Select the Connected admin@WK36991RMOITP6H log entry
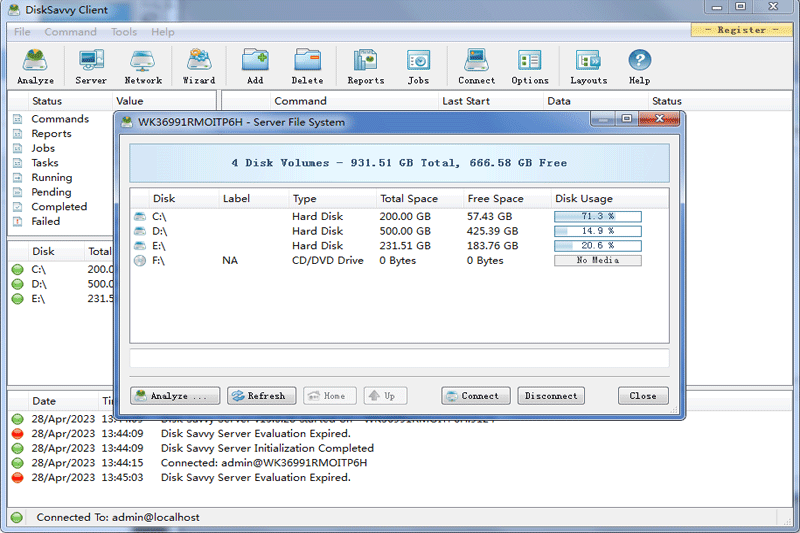800x533 pixels. tap(264, 463)
